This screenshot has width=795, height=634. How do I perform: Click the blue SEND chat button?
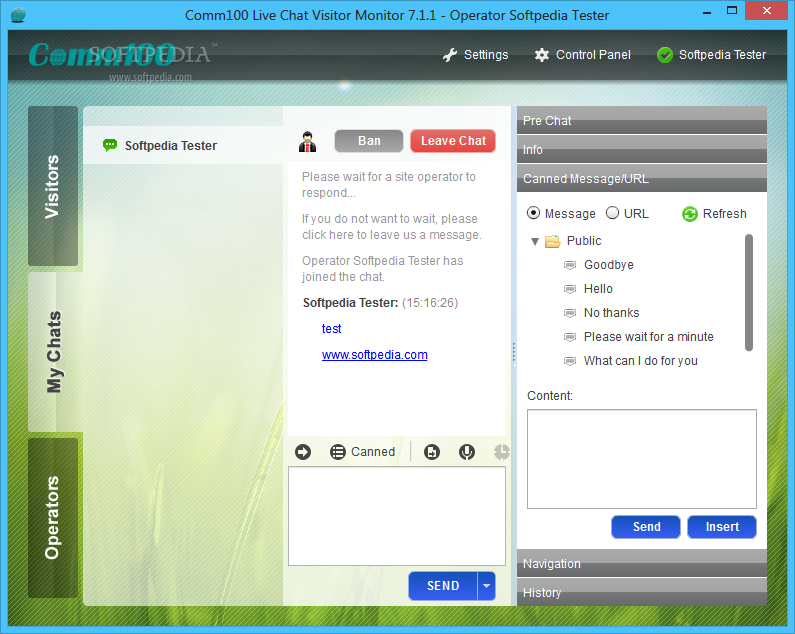coord(443,586)
